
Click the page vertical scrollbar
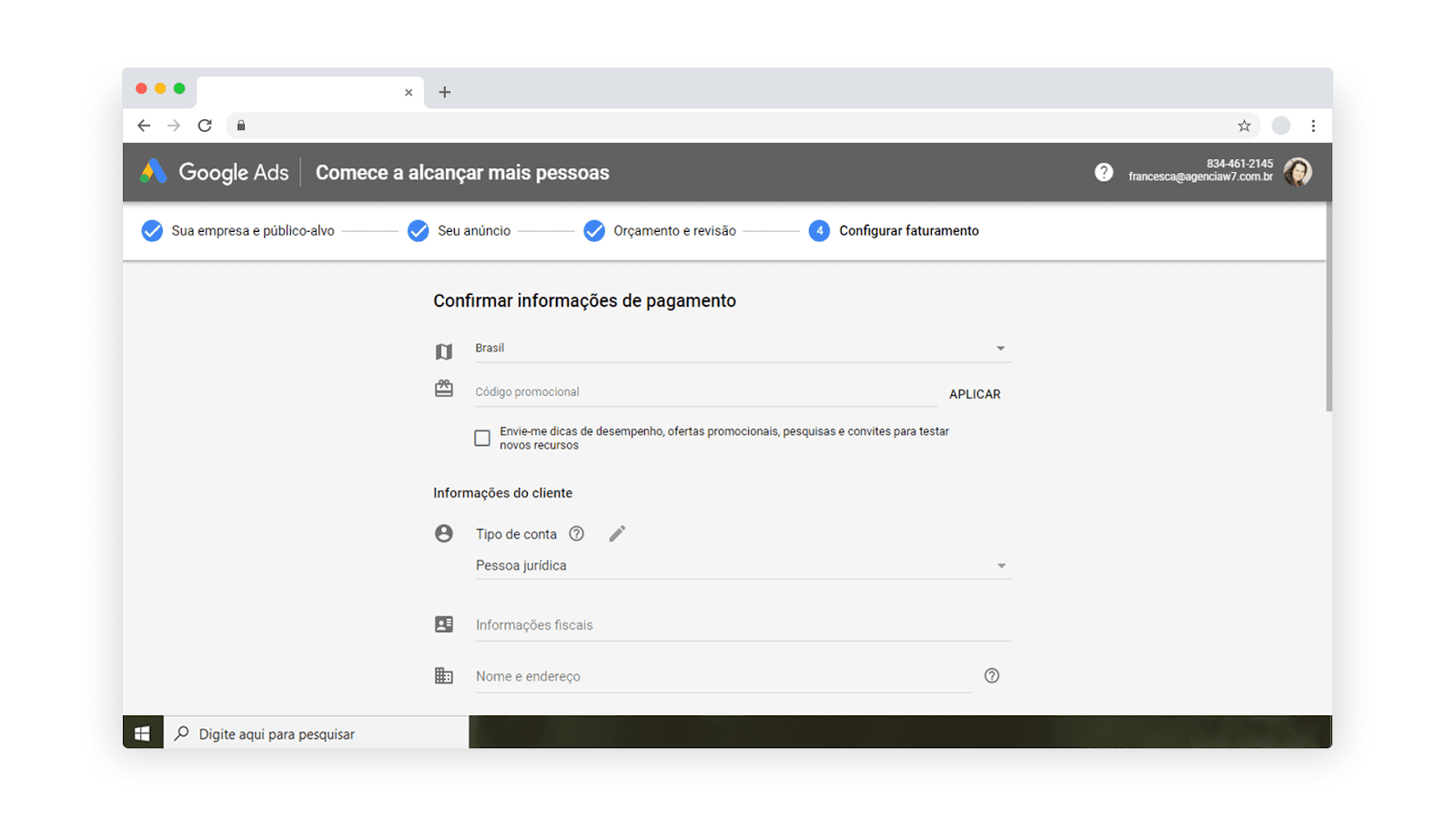point(1329,308)
